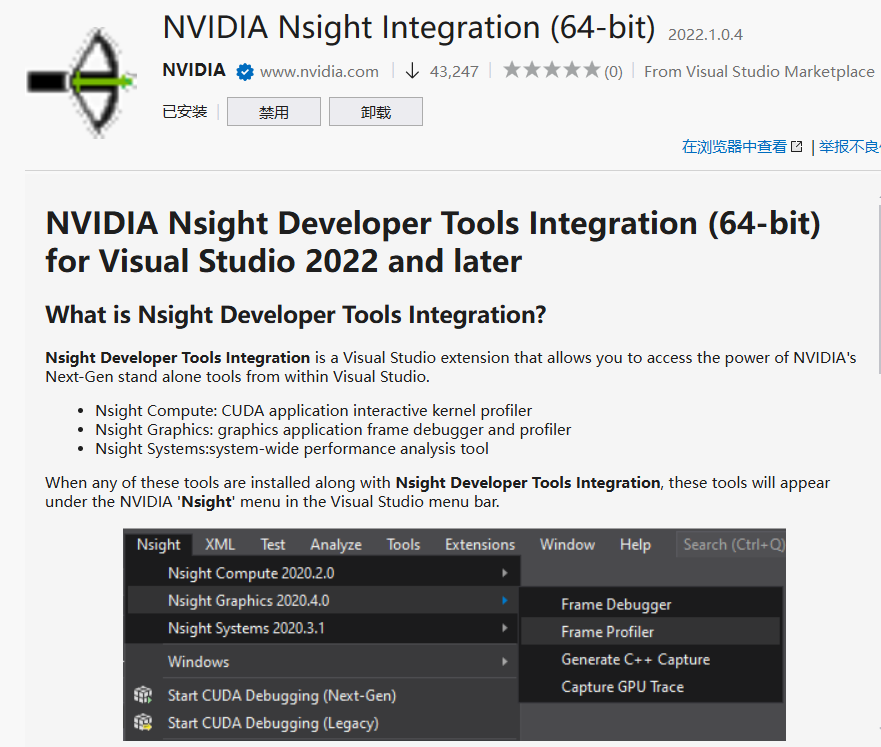Image resolution: width=881 pixels, height=747 pixels.
Task: Click the fifth rating star
Action: 589,70
